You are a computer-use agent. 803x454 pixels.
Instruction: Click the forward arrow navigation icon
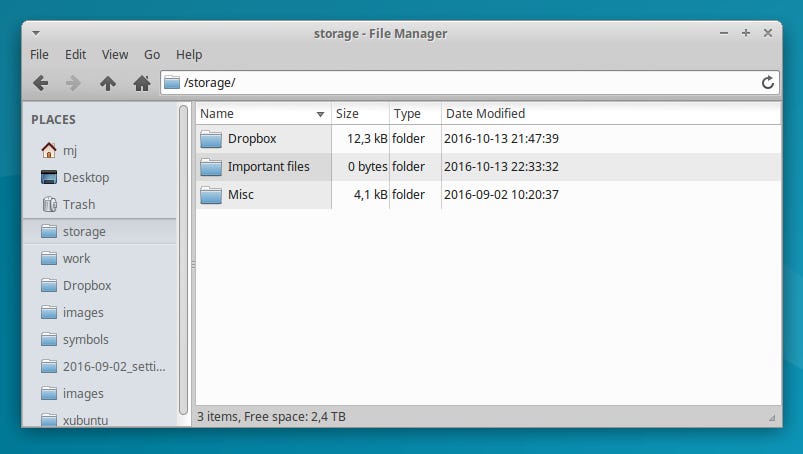(x=74, y=83)
